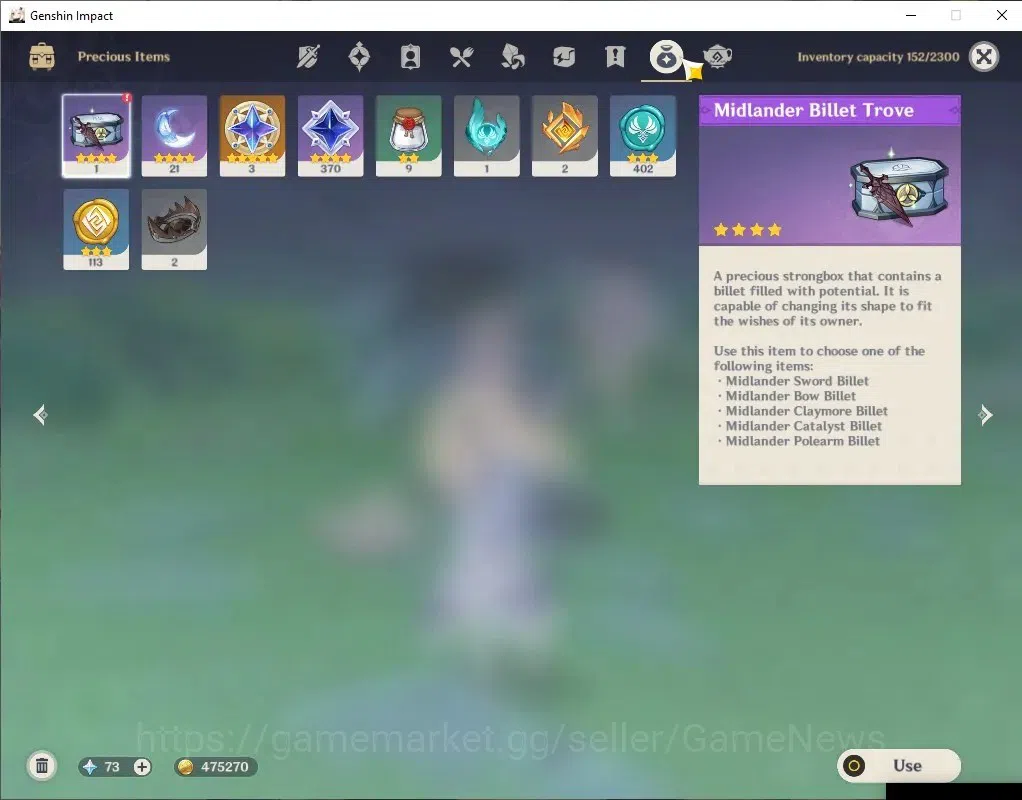Select the dark crown item with 2
Screen dimensions: 1022x800
pyautogui.click(x=174, y=230)
